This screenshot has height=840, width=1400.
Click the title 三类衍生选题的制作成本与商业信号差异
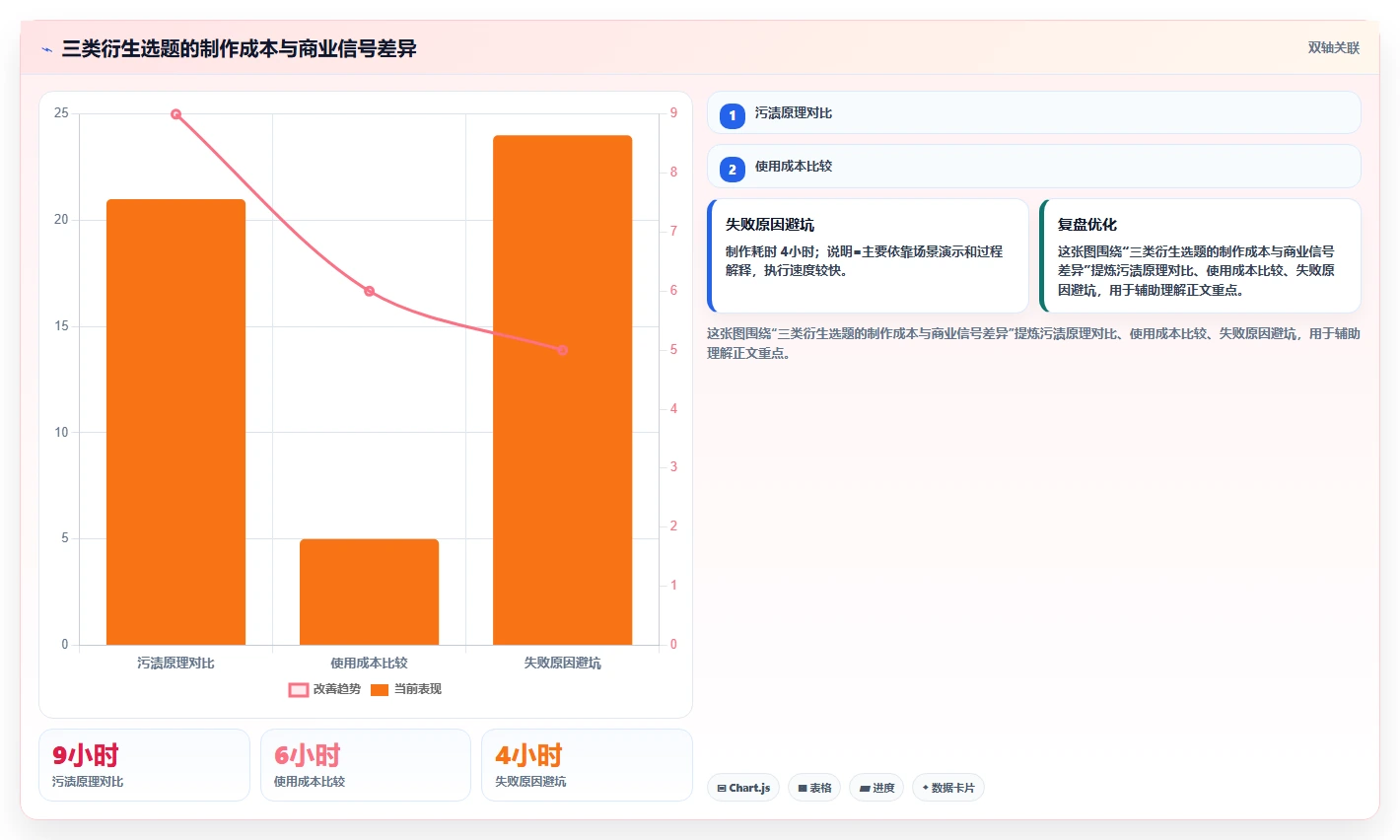[239, 48]
